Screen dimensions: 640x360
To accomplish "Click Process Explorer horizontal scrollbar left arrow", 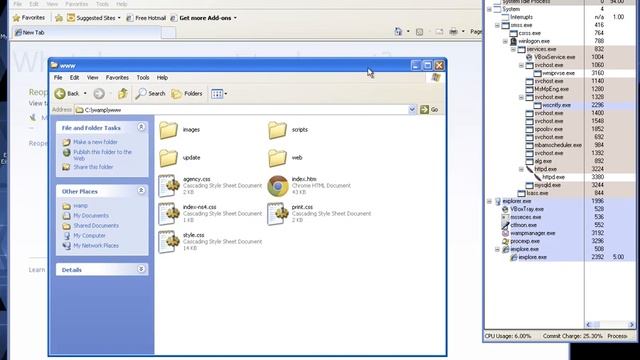I will coord(589,324).
